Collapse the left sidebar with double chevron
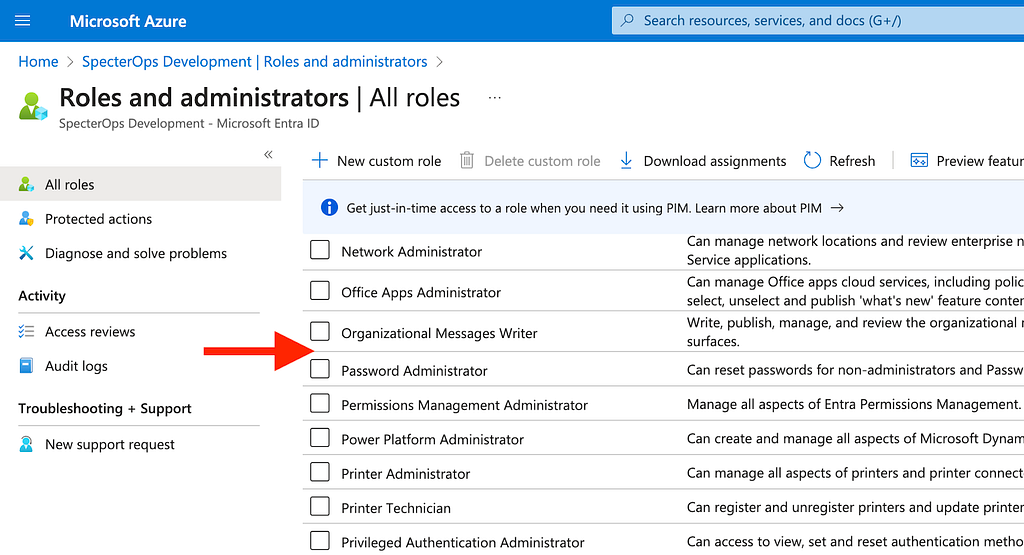The height and width of the screenshot is (555, 1024). 268,155
